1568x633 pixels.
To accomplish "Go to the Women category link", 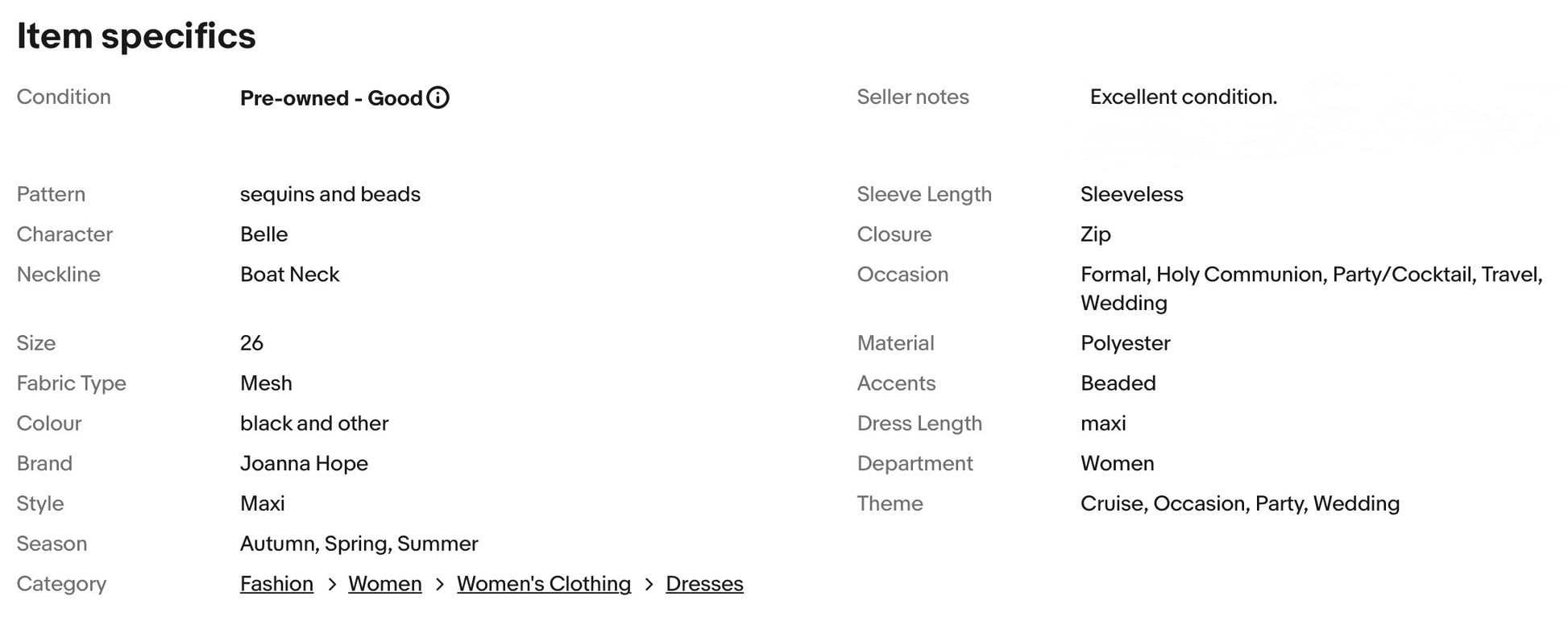I will [x=384, y=584].
